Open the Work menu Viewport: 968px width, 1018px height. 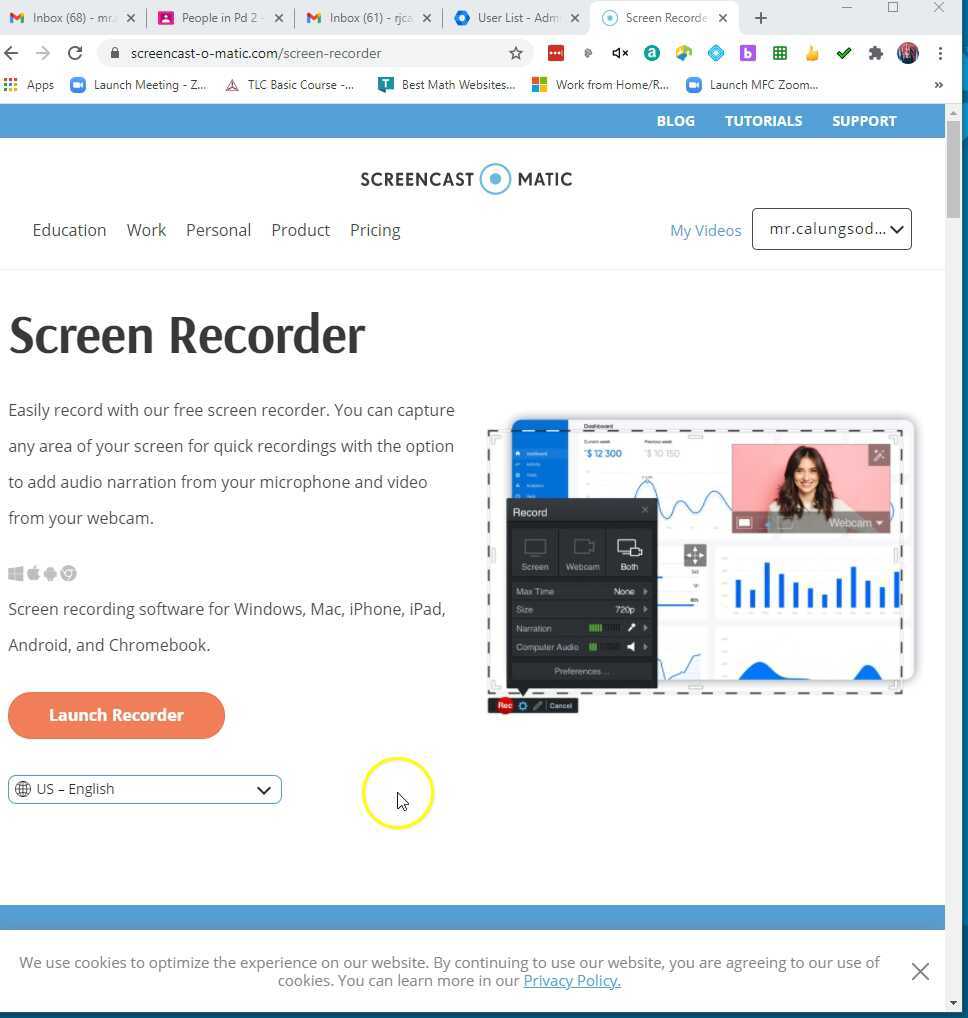[x=146, y=230]
